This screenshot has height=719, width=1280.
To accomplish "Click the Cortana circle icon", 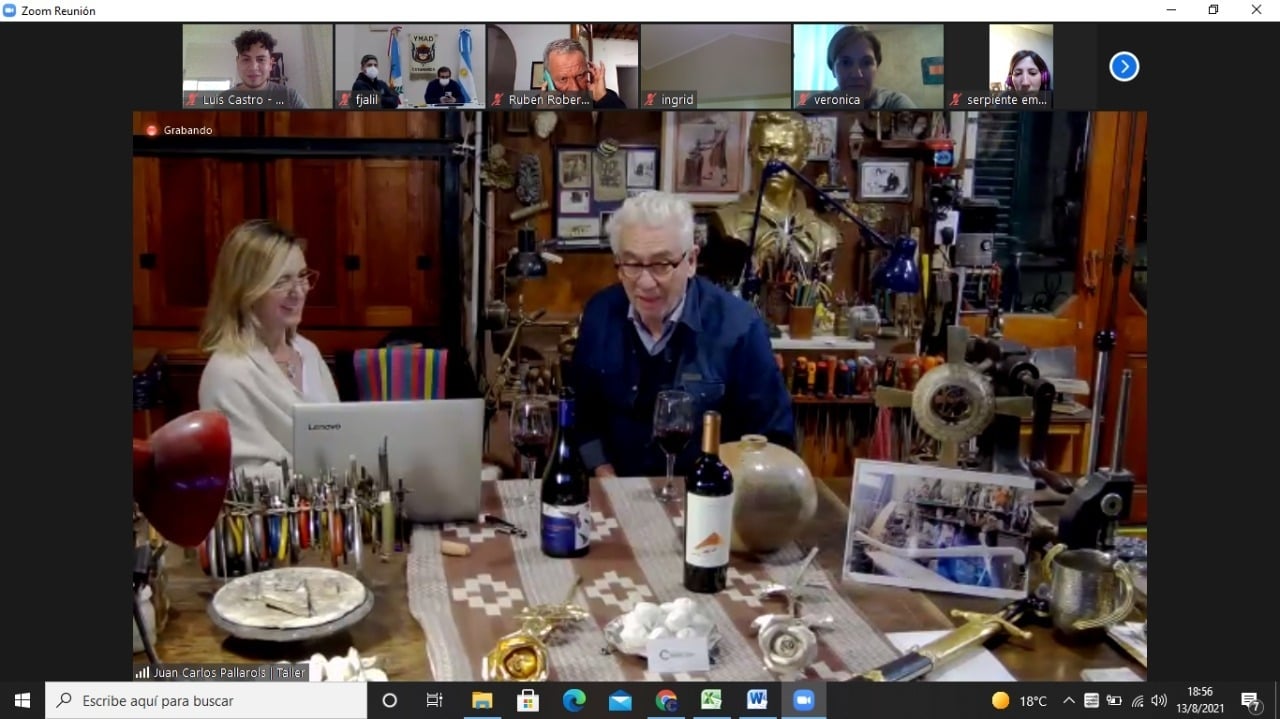I will coord(390,700).
